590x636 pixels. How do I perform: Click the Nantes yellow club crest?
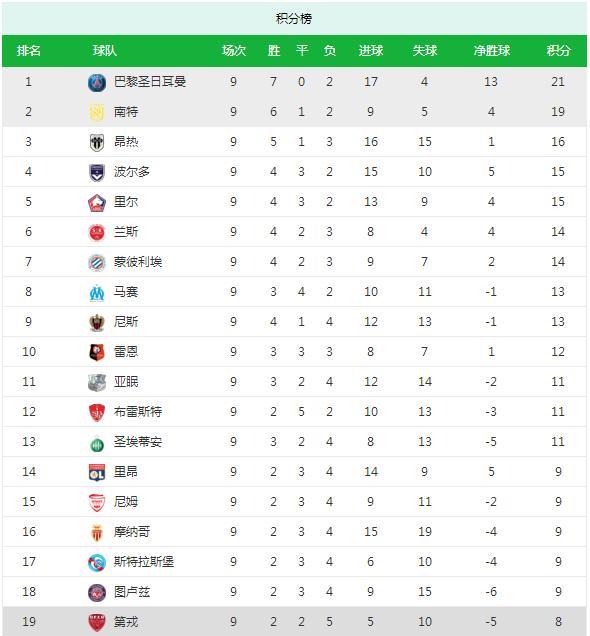97,112
